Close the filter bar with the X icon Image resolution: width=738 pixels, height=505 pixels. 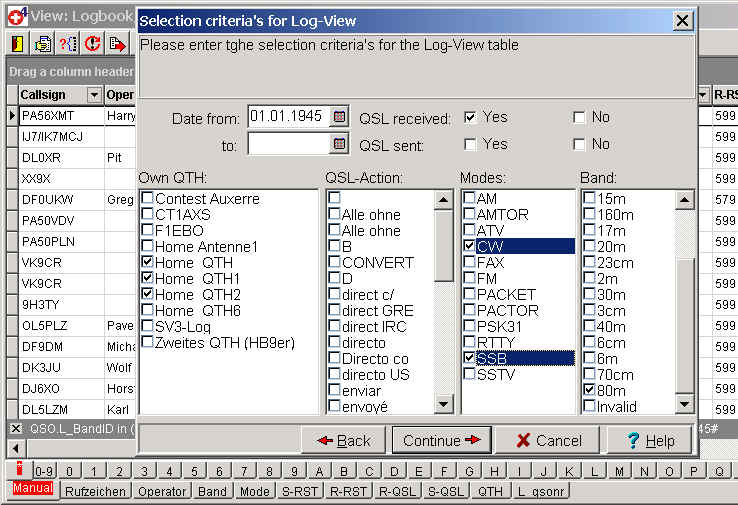(x=15, y=428)
